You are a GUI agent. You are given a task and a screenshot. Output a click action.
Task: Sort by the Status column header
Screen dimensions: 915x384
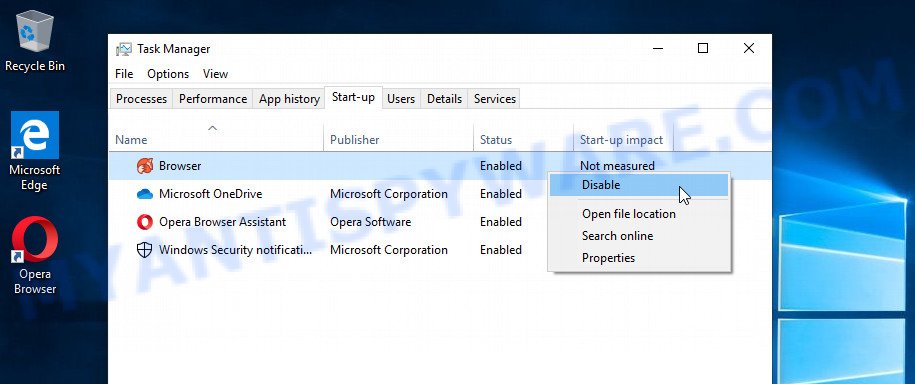pyautogui.click(x=523, y=139)
